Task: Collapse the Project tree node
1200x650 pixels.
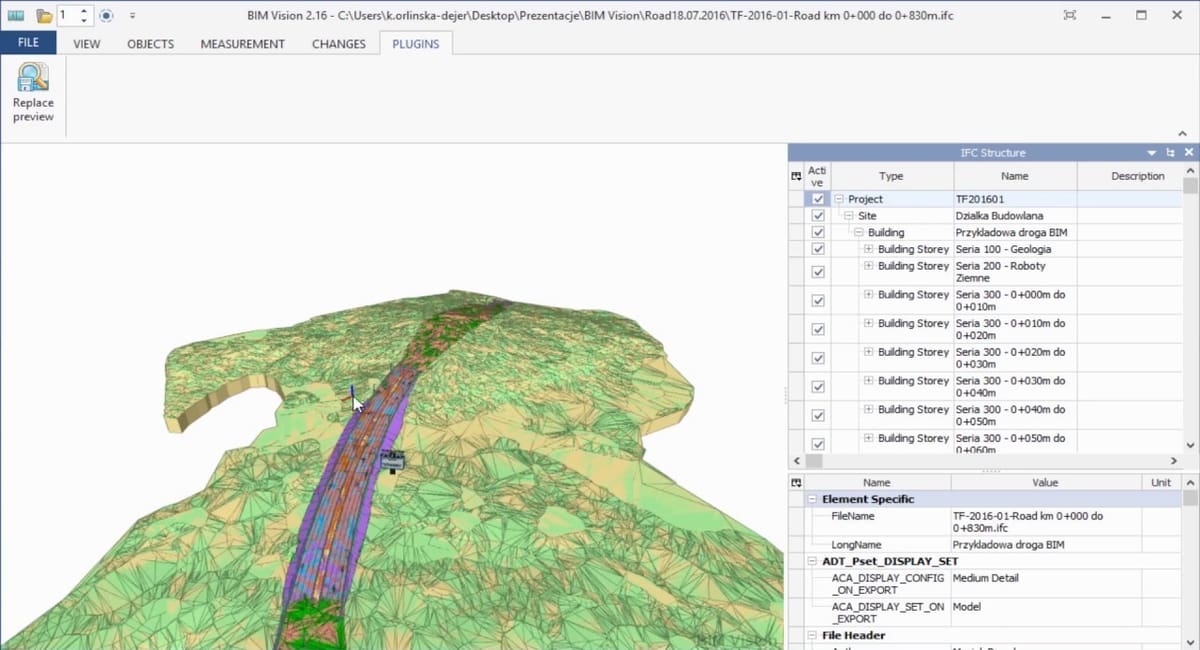Action: [839, 199]
